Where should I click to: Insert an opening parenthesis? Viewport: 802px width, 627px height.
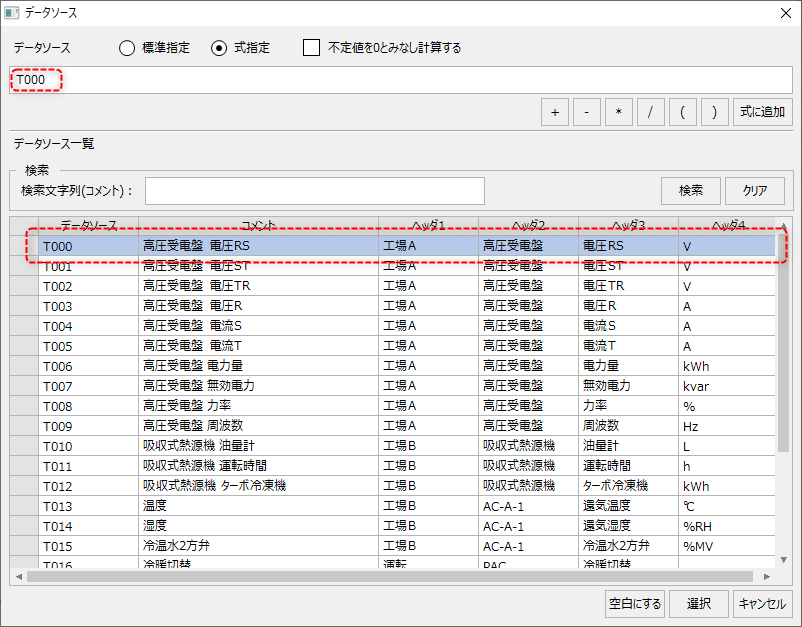682,113
